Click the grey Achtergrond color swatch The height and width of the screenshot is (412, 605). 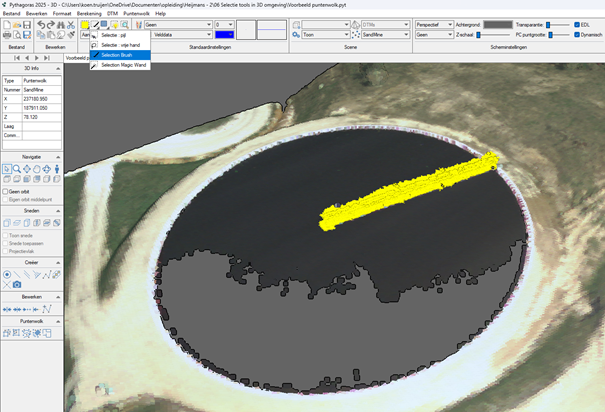coord(497,23)
